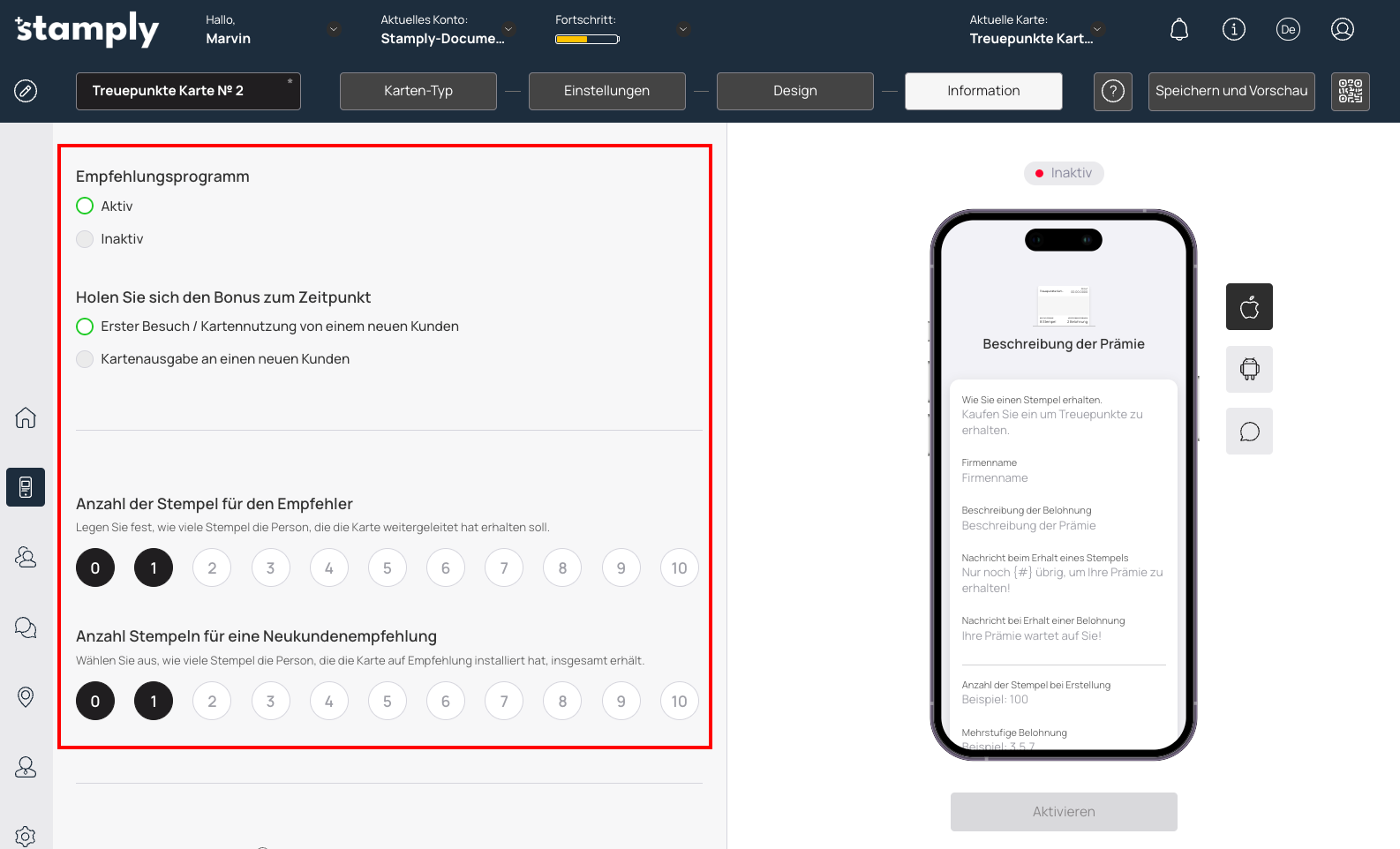Open user profile icon in header
This screenshot has width=1400, height=849.
coord(1342,30)
